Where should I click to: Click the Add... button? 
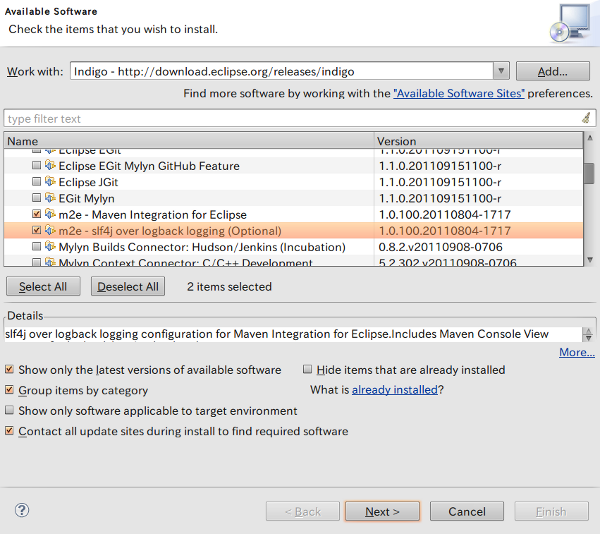[553, 71]
